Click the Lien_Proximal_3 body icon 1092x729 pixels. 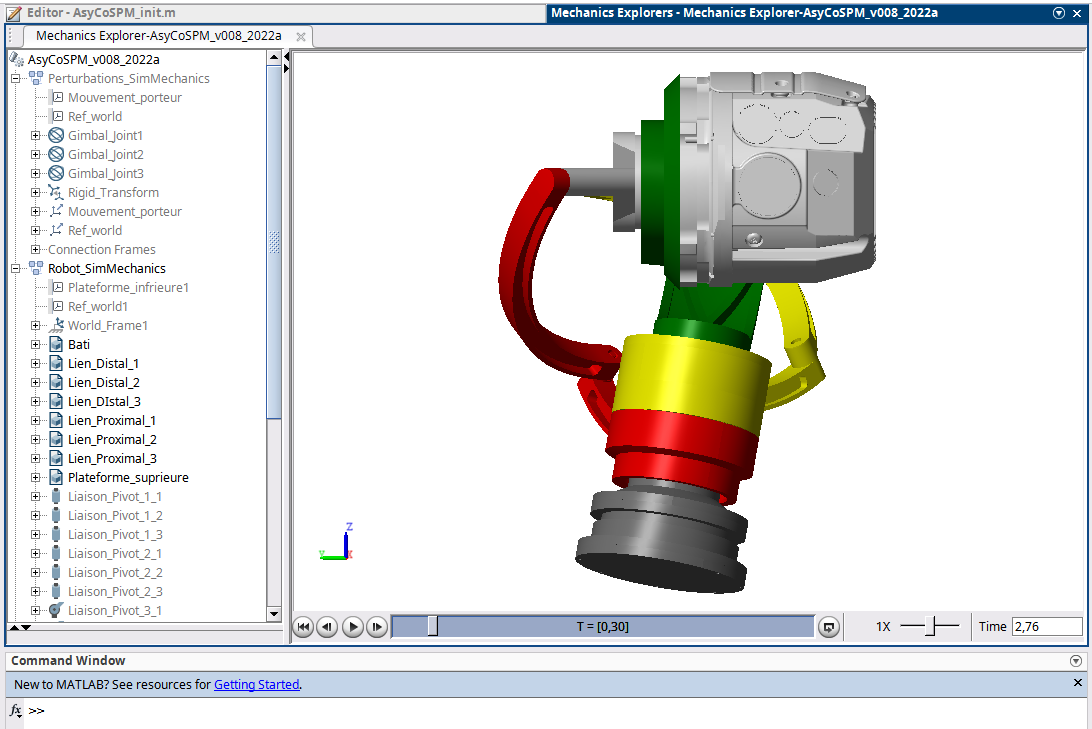(56, 458)
